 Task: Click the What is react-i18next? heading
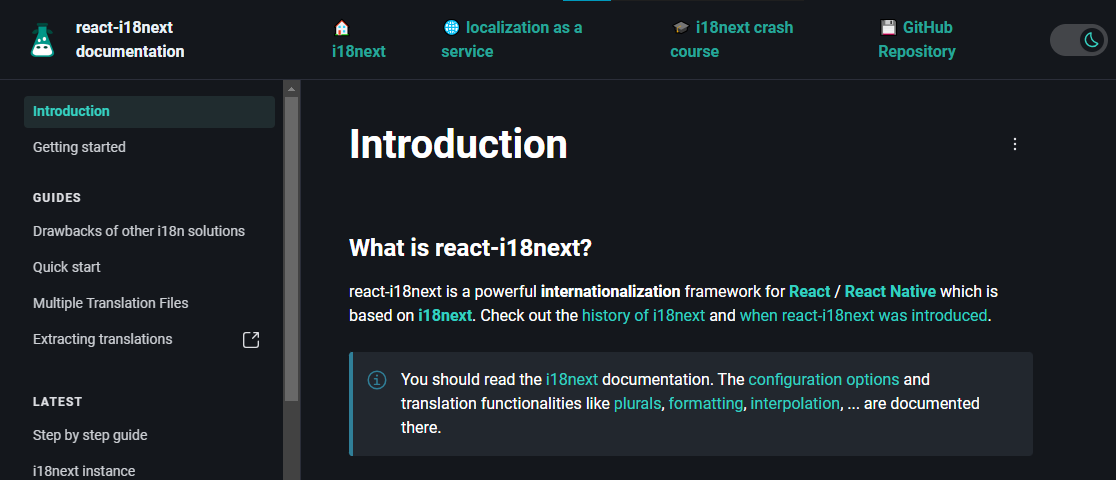tap(470, 249)
